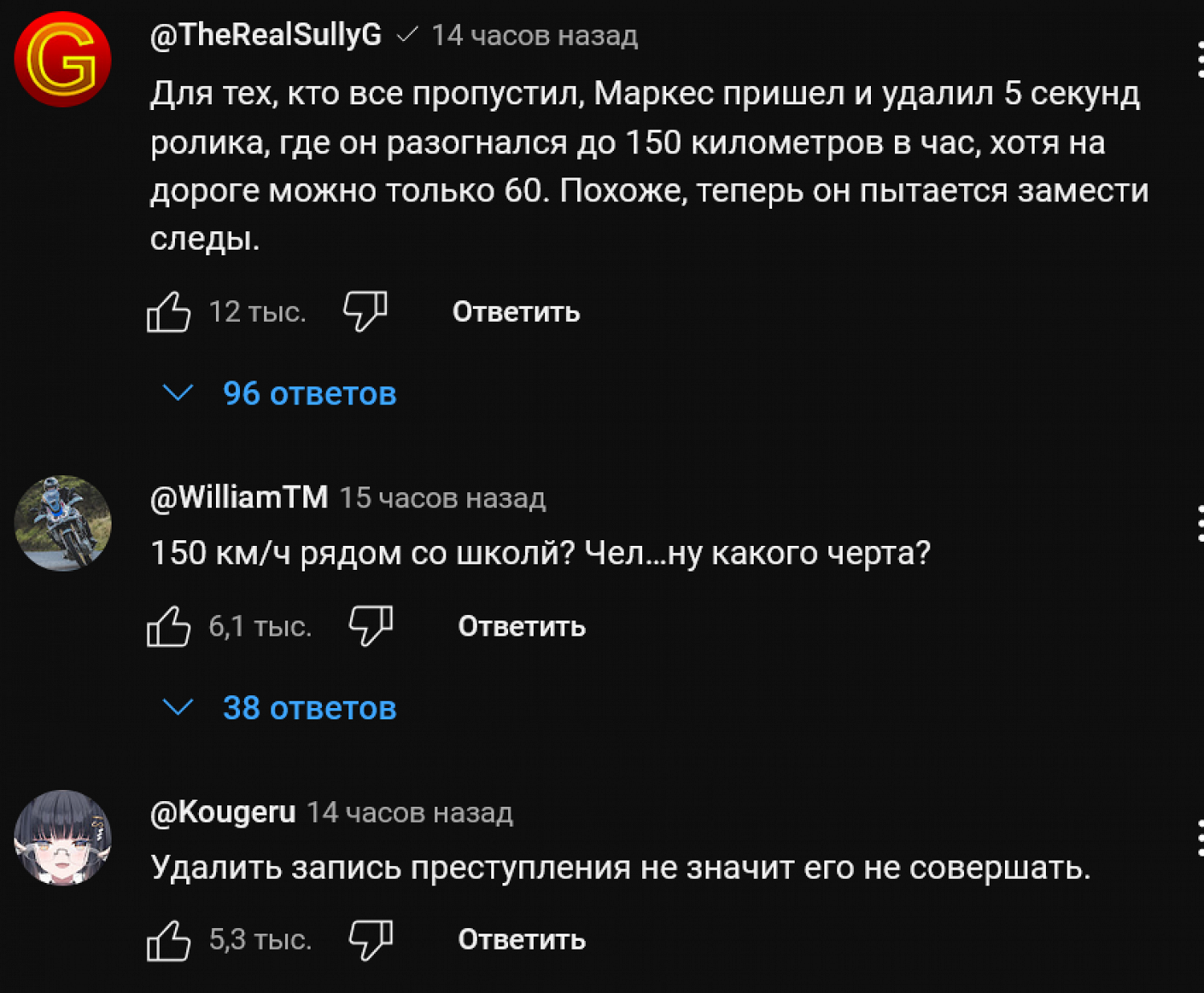Viewport: 1204px width, 993px height.
Task: Click the red G avatar thumbnail
Action: [x=63, y=59]
